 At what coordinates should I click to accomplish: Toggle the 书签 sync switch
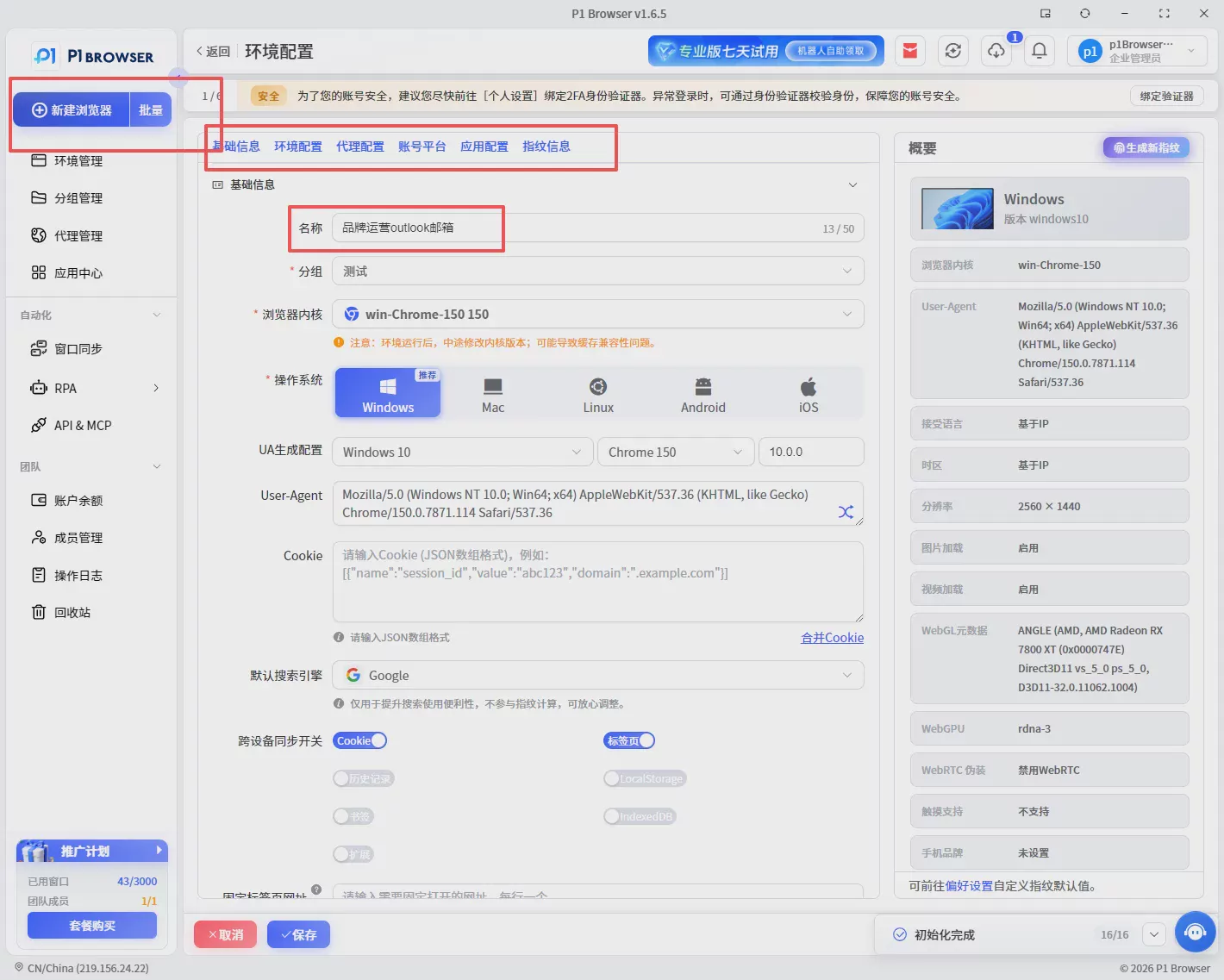coord(353,816)
